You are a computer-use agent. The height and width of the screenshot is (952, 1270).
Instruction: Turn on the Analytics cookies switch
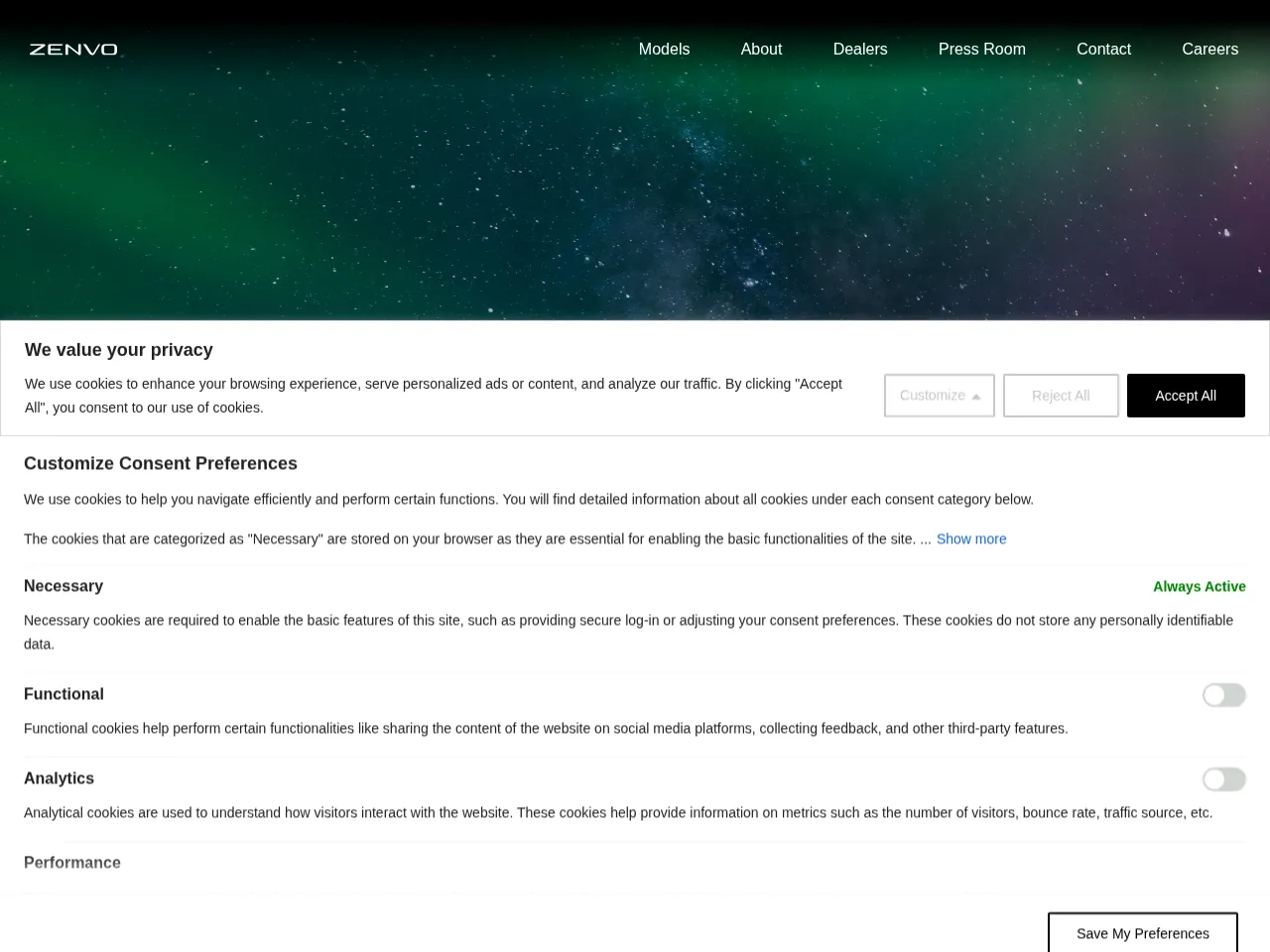click(1223, 779)
